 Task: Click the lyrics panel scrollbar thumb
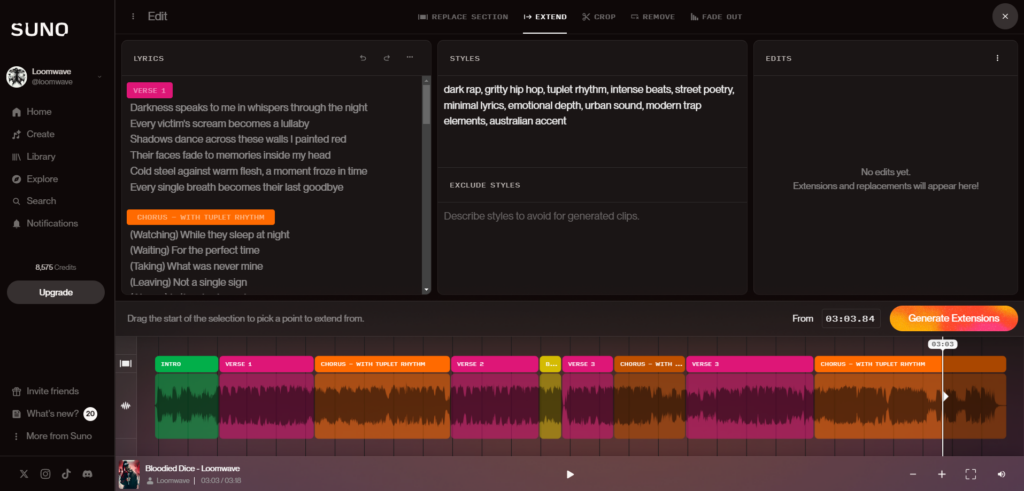coord(426,103)
